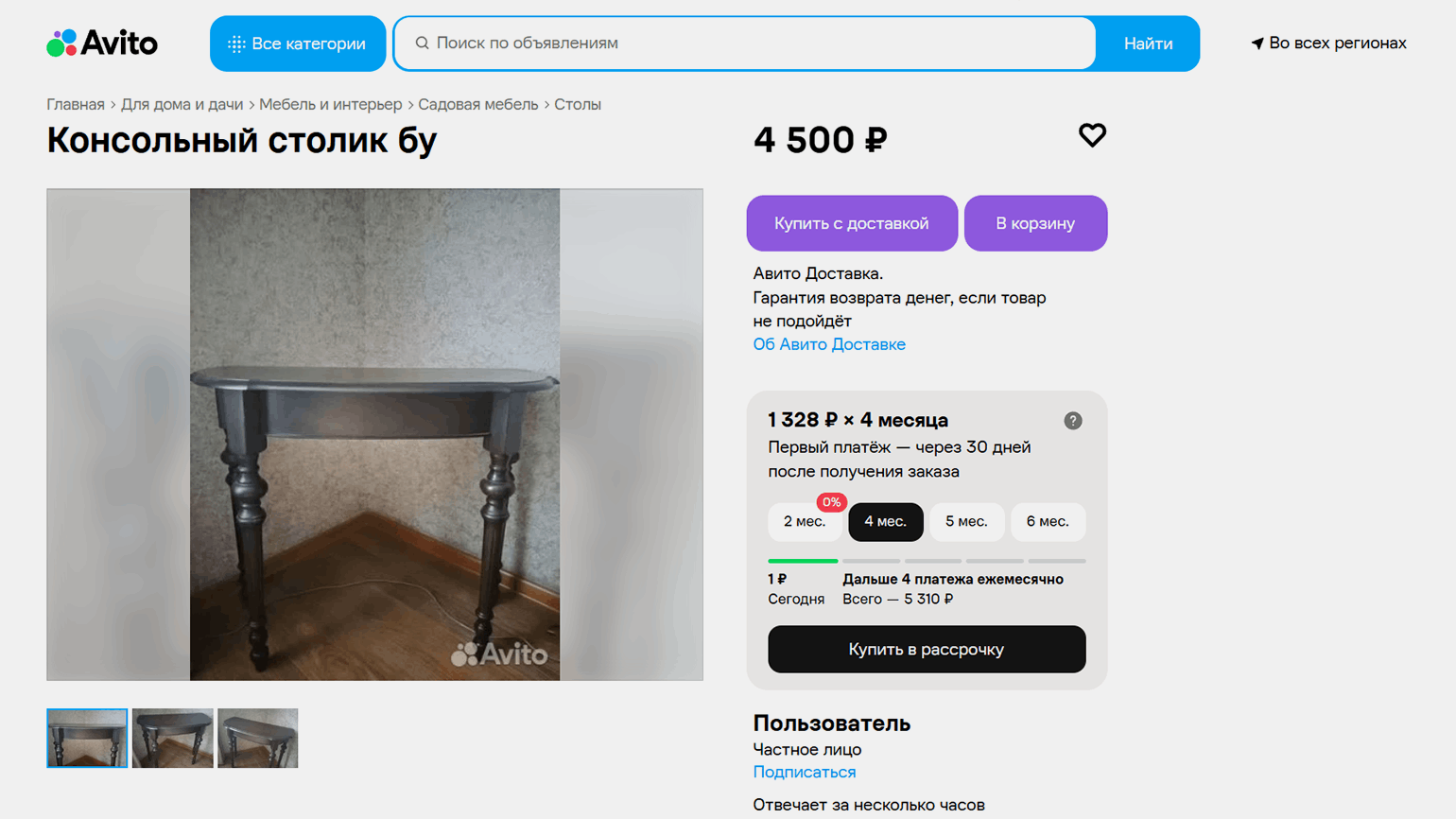Open the Об Авито Доставке link

coord(829,344)
